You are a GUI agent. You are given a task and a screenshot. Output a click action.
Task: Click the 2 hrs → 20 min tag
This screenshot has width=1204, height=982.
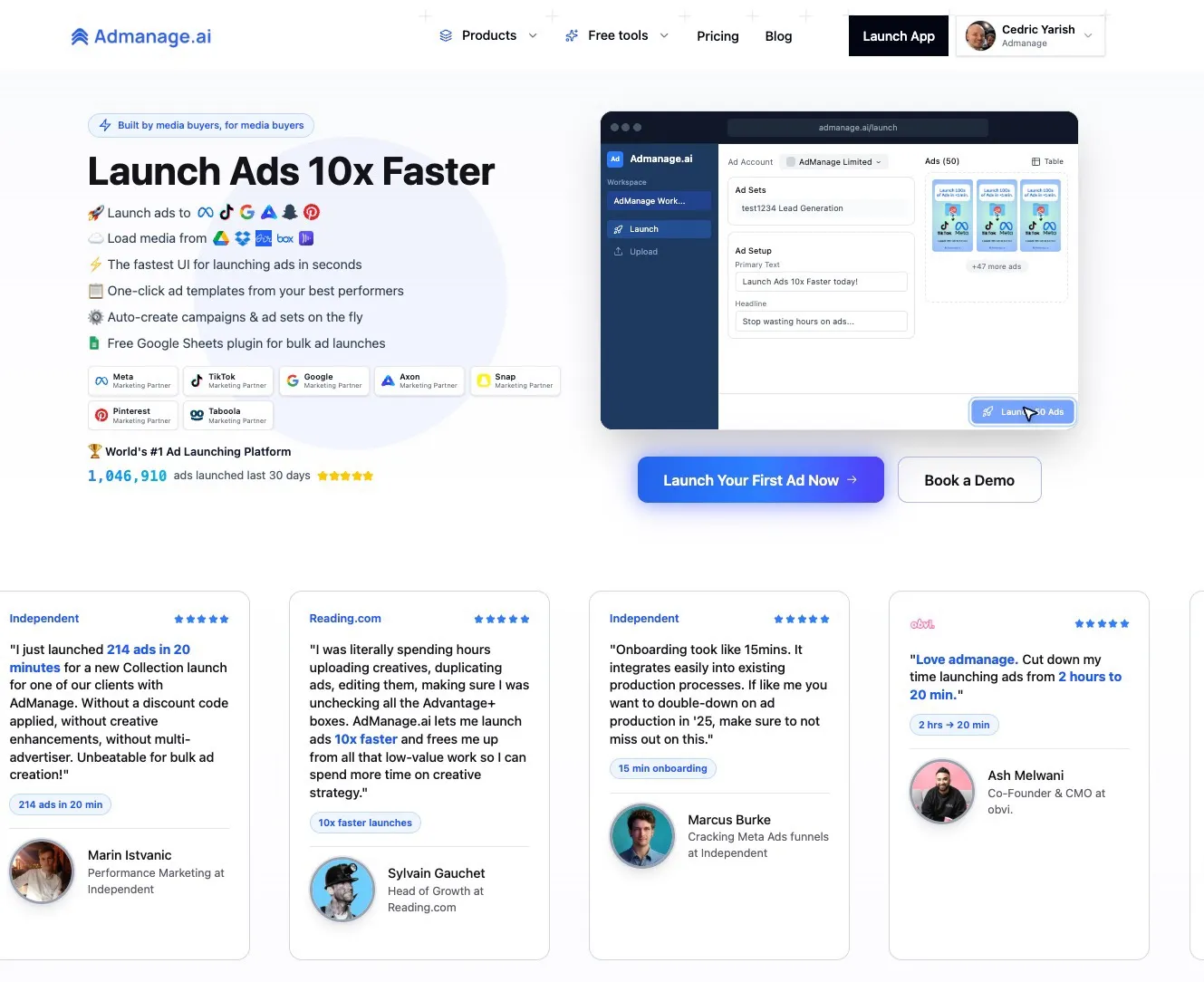pyautogui.click(x=954, y=725)
